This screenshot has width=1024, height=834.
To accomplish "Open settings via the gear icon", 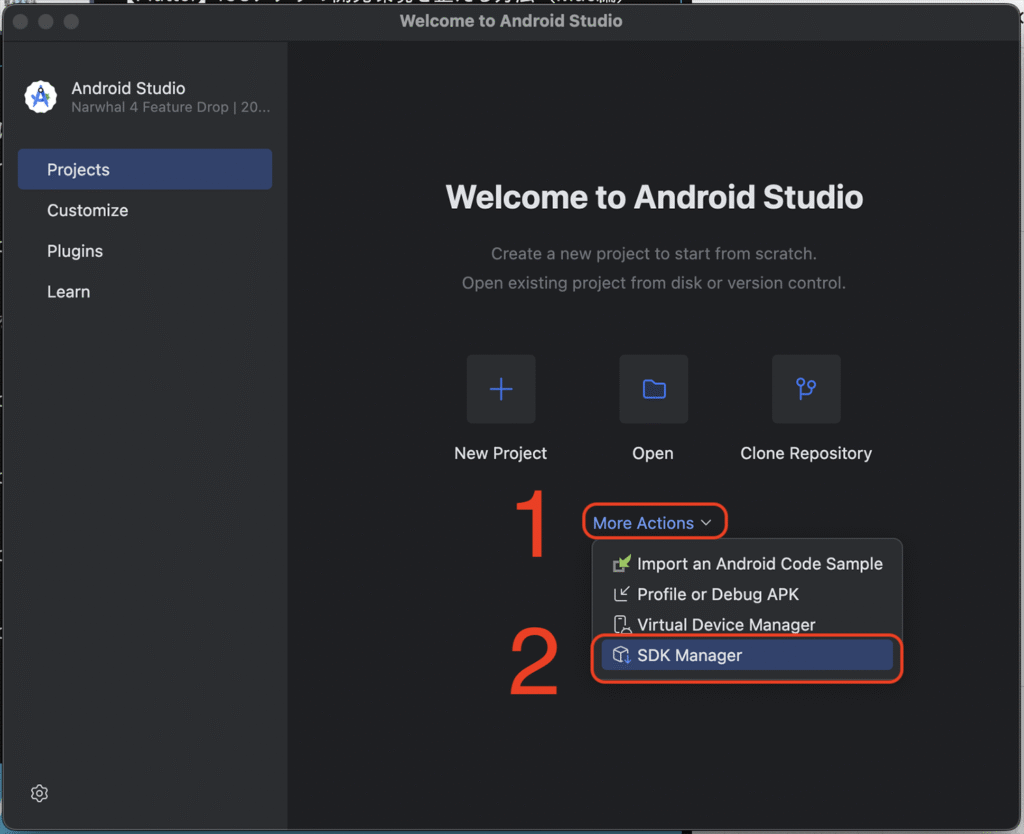I will [39, 793].
